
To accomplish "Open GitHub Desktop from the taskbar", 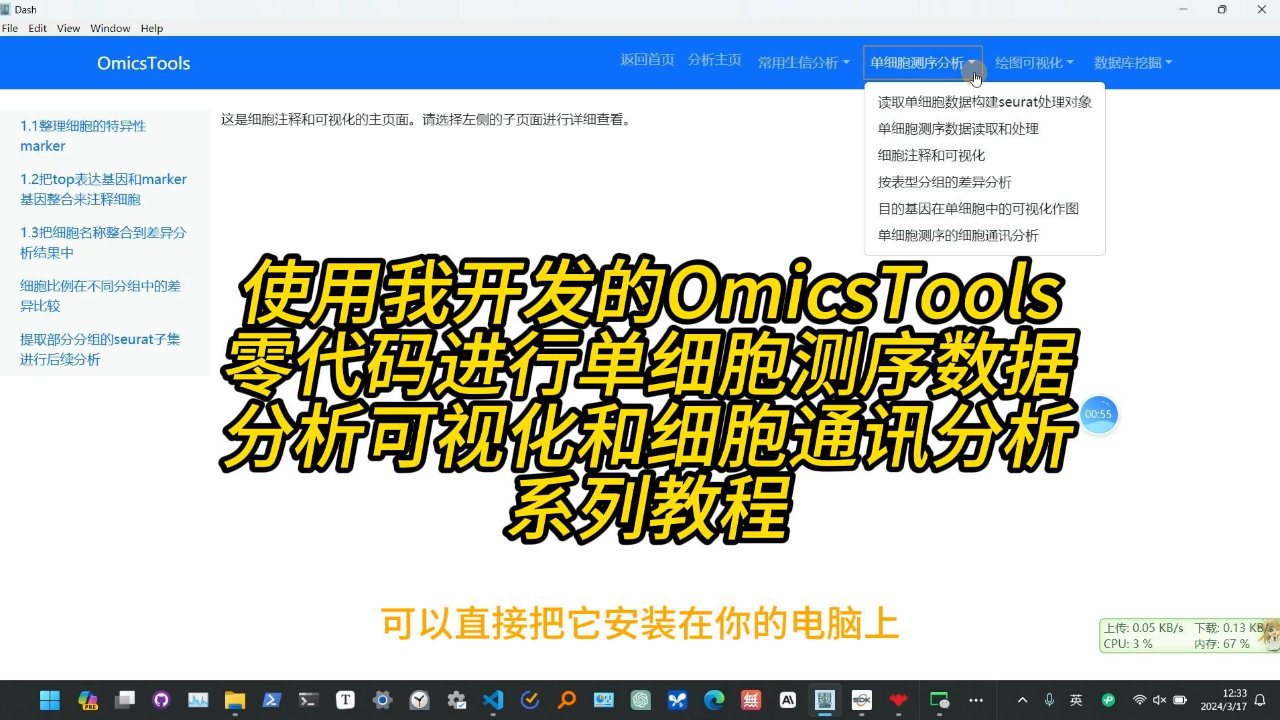I will (161, 700).
